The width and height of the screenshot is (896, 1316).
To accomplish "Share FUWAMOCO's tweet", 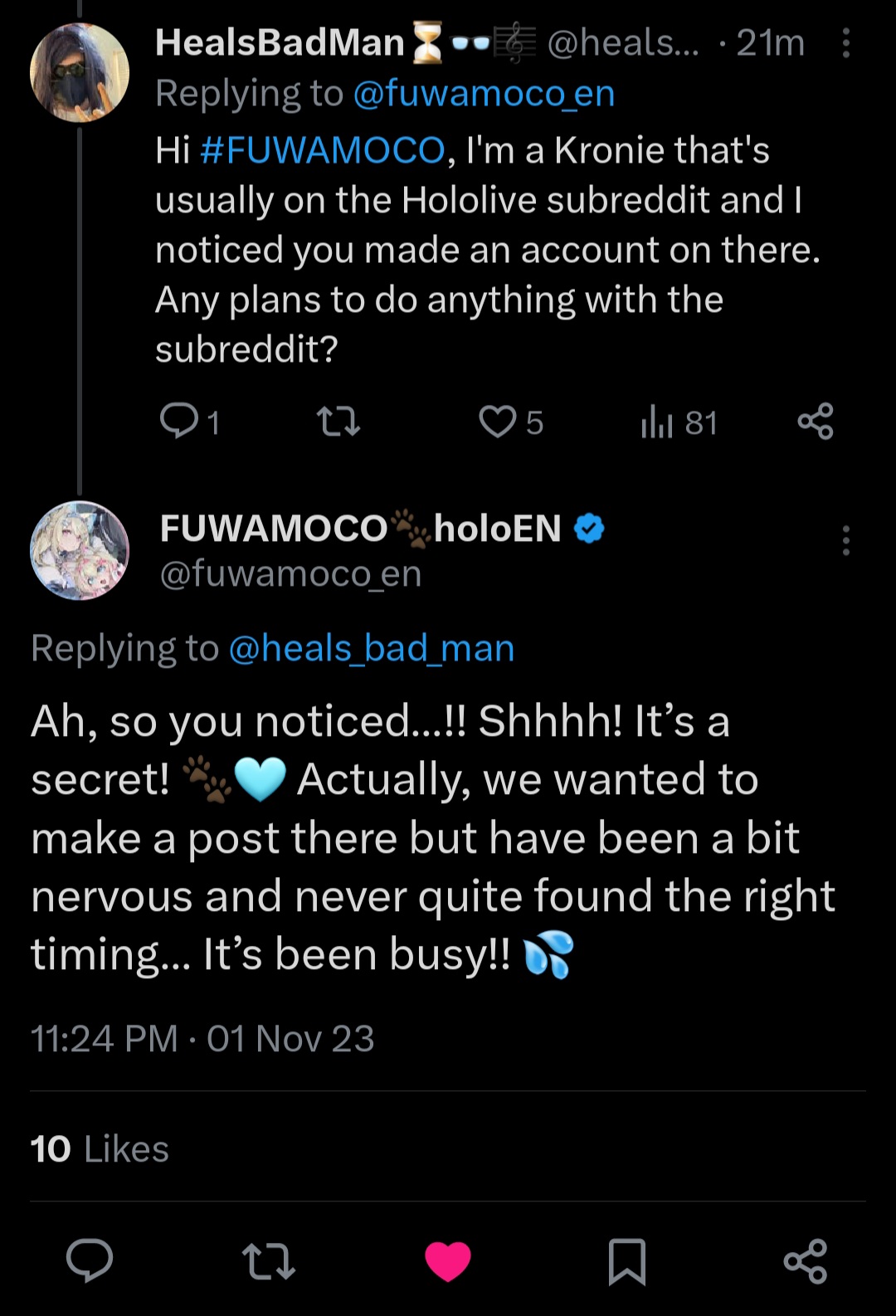I will [805, 1260].
